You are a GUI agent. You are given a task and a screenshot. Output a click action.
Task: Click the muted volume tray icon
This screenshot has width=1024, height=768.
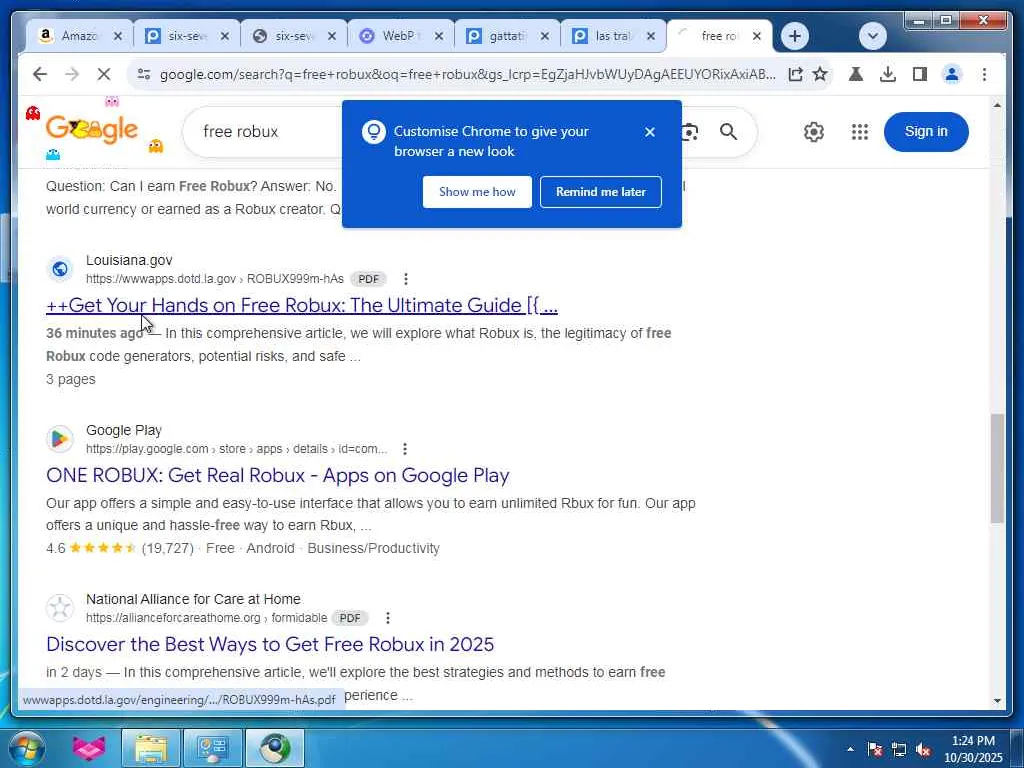923,749
